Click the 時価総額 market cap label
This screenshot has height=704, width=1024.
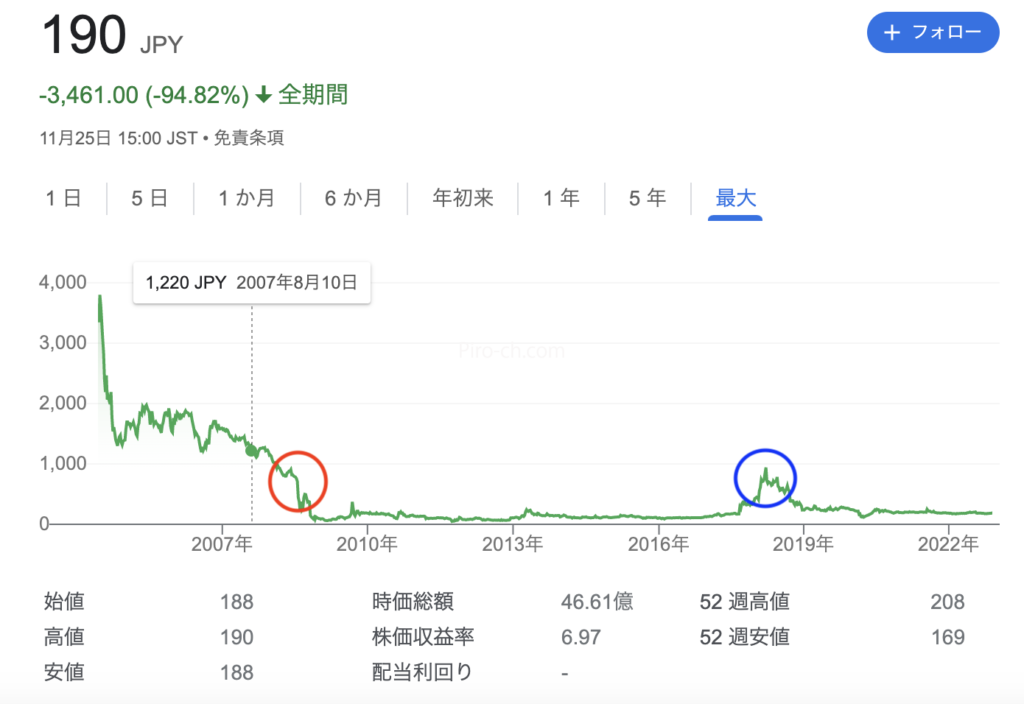tap(413, 602)
